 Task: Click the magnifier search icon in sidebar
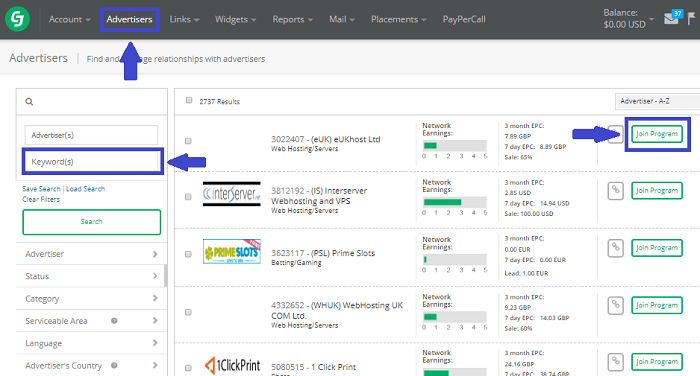(x=29, y=102)
